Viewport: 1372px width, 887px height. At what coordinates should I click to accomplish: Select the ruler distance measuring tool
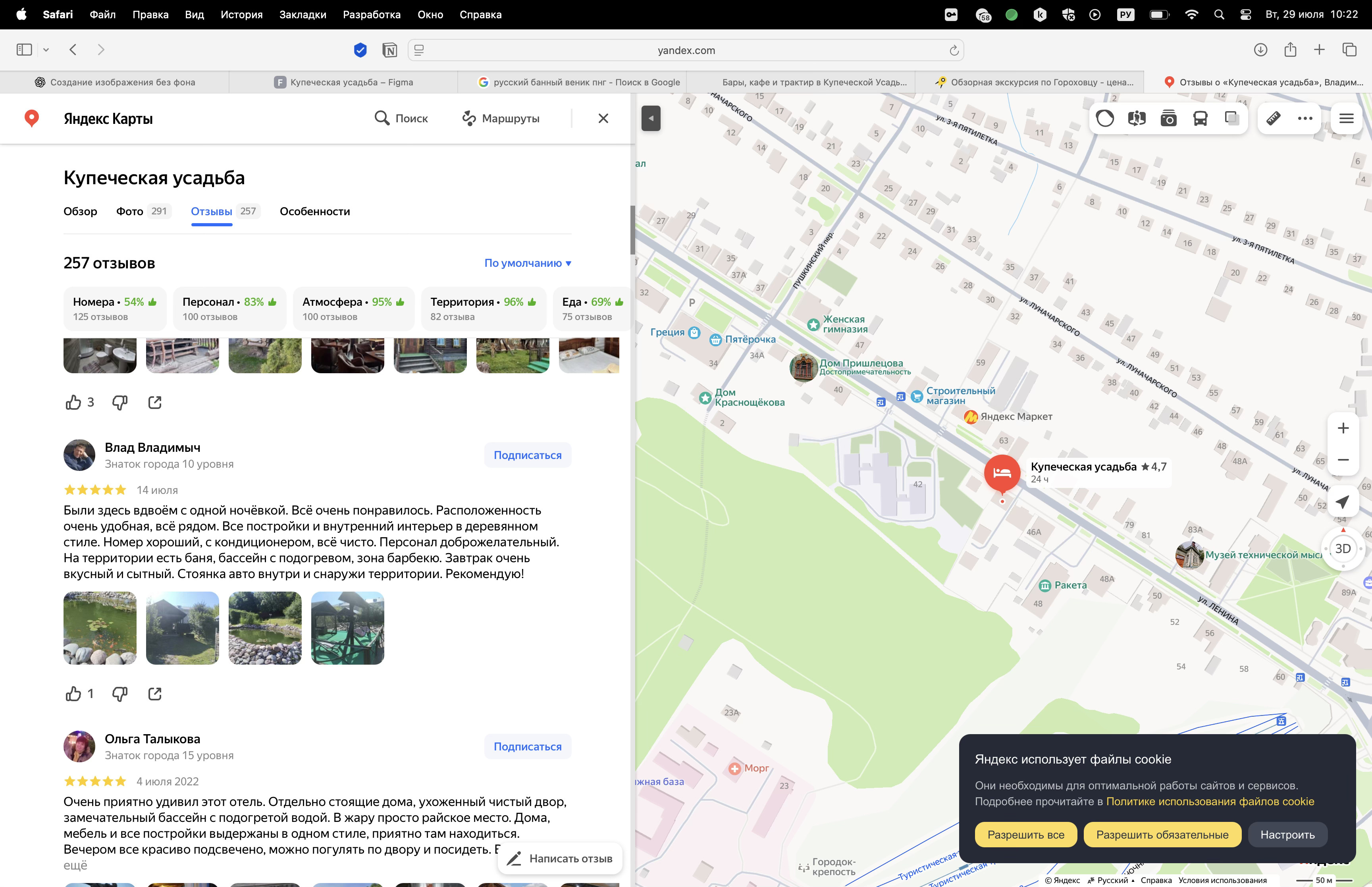tap(1273, 119)
